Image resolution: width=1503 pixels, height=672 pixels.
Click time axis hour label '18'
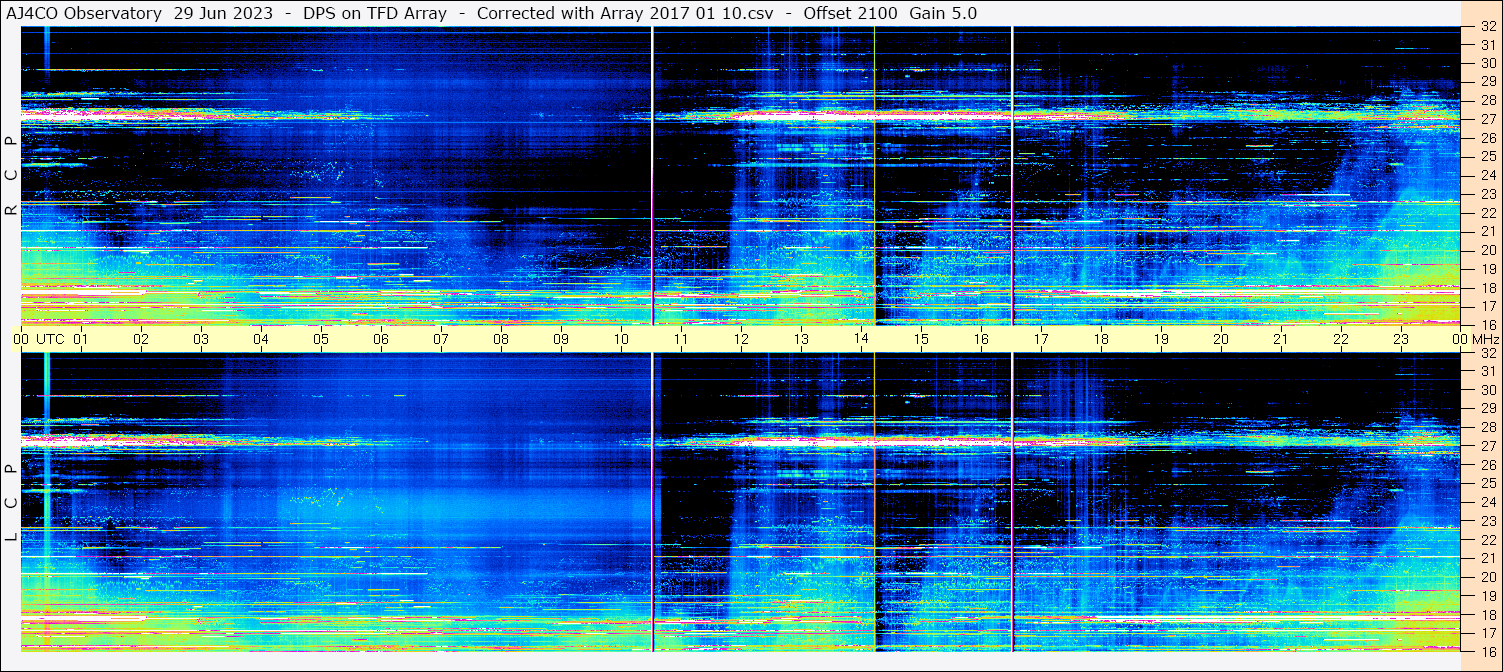pyautogui.click(x=1101, y=339)
